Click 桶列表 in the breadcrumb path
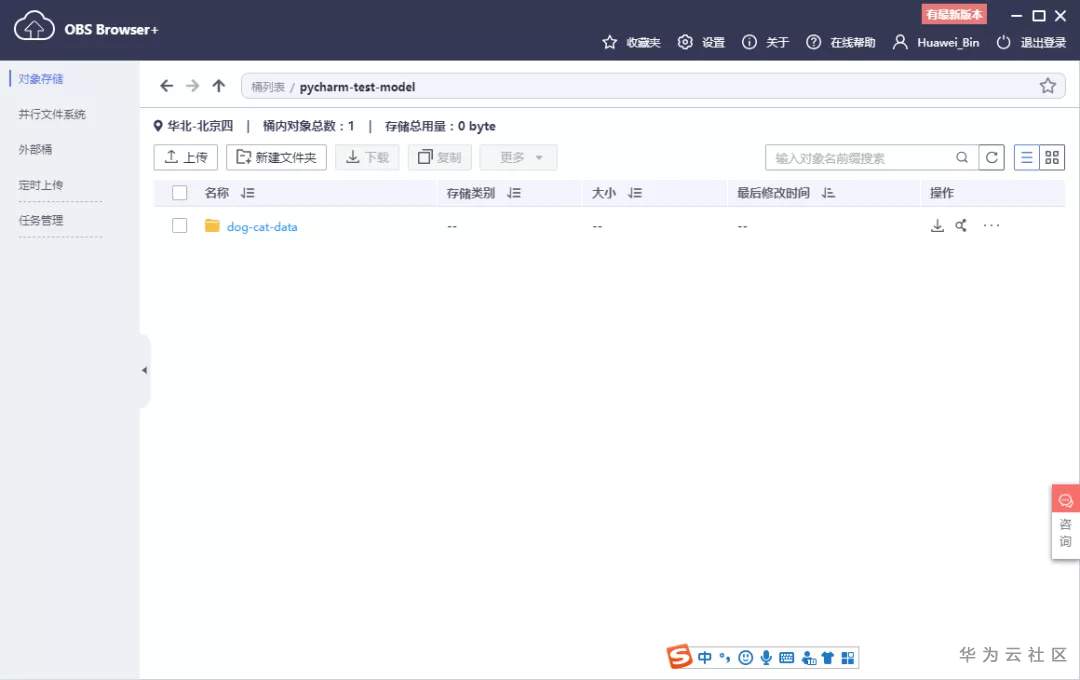This screenshot has height=680, width=1080. click(x=268, y=87)
